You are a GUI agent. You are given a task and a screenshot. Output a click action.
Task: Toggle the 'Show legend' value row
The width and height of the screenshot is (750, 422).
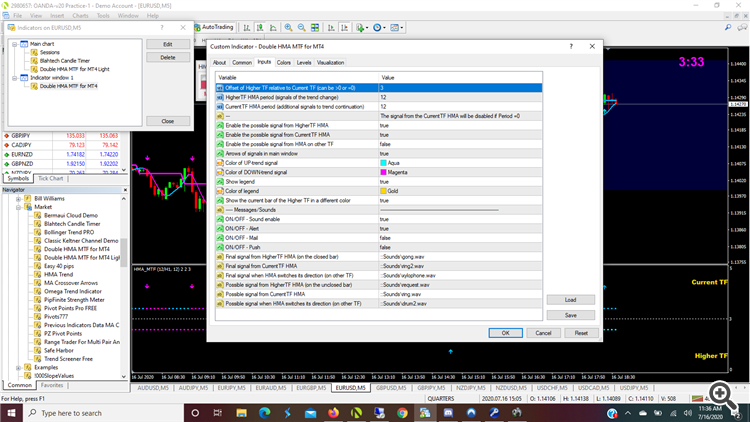384,181
